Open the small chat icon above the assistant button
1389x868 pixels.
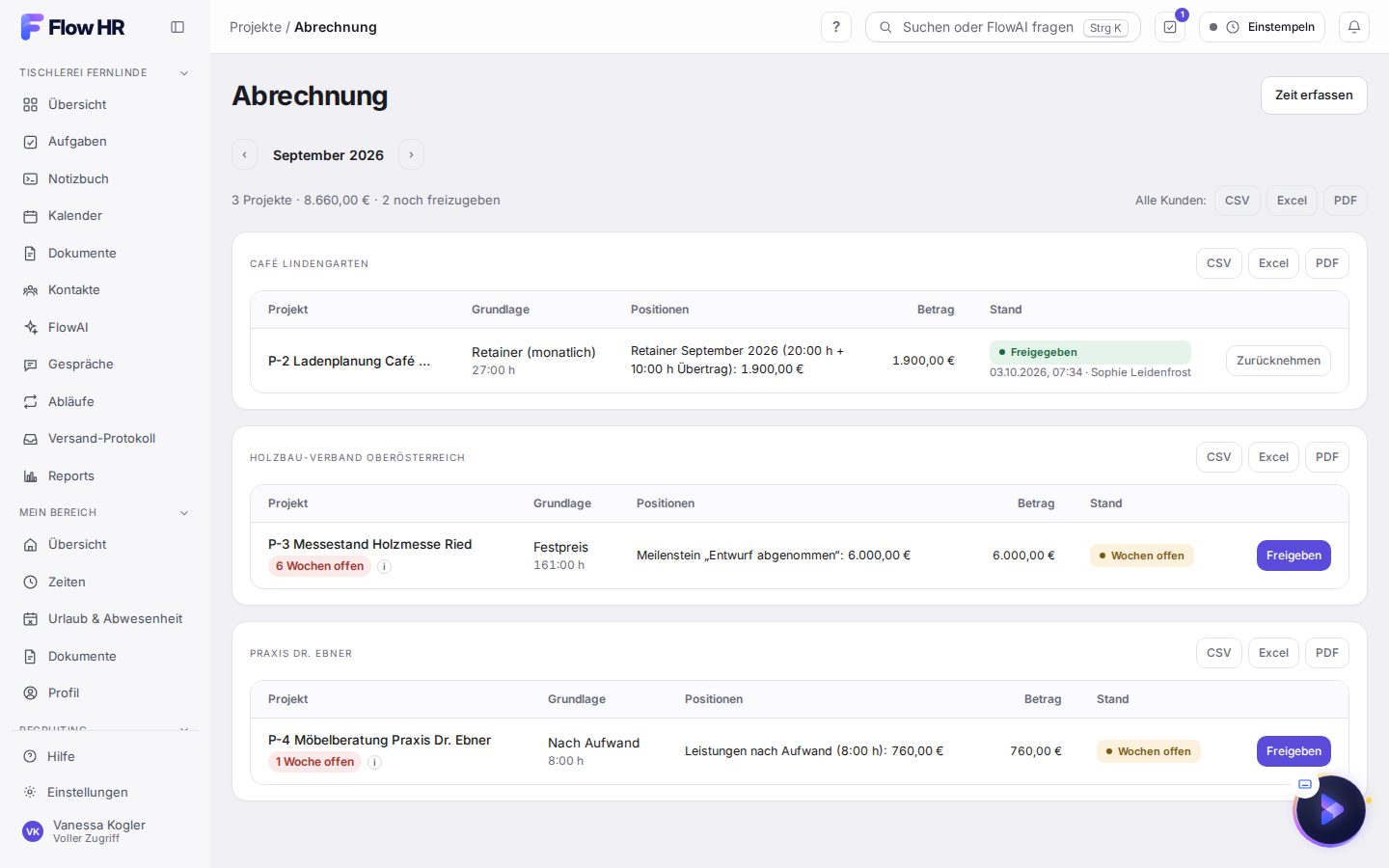(1305, 784)
